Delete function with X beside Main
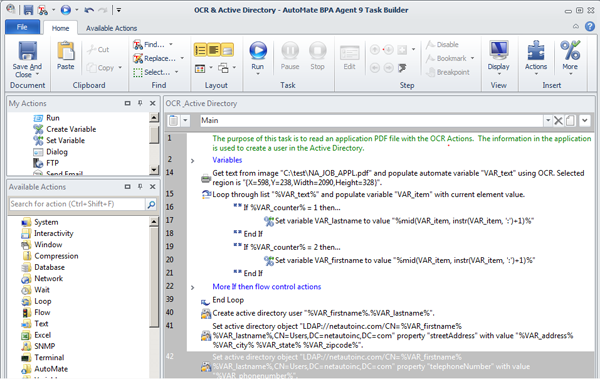 point(558,121)
